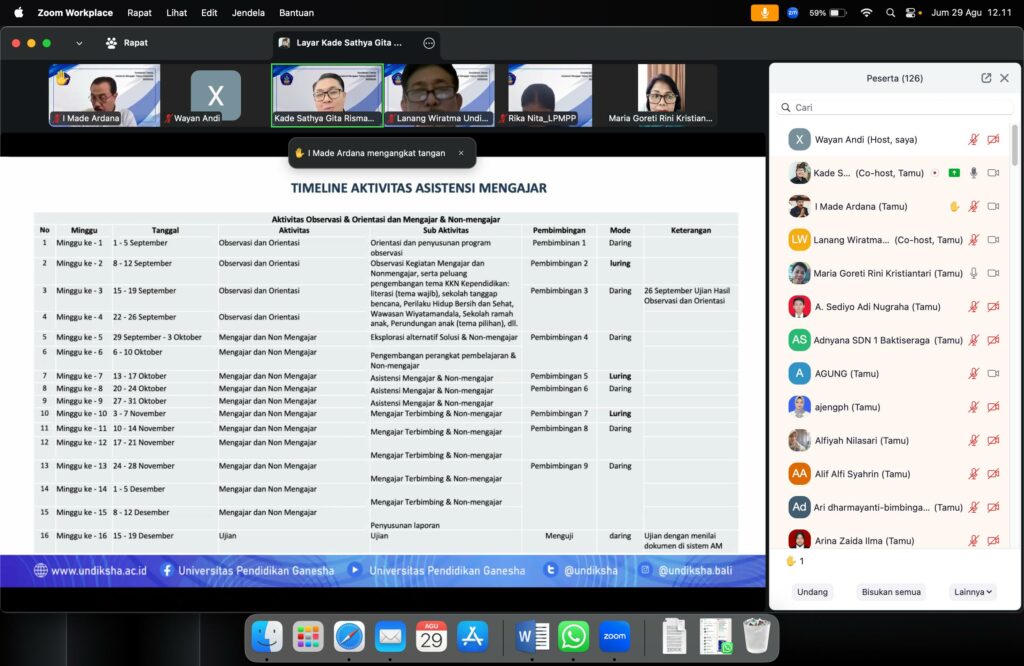The height and width of the screenshot is (666, 1024).
Task: Open the Zoom Workplace app menu
Action: click(75, 12)
